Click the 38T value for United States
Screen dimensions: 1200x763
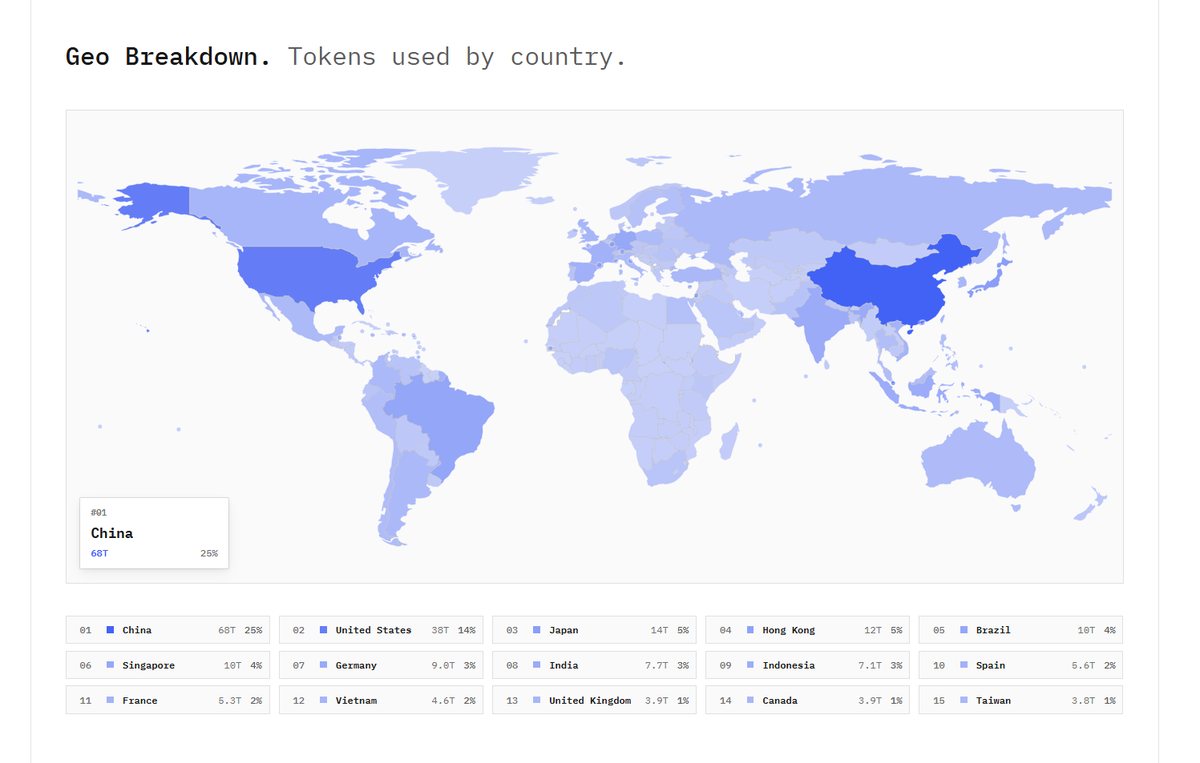point(440,630)
